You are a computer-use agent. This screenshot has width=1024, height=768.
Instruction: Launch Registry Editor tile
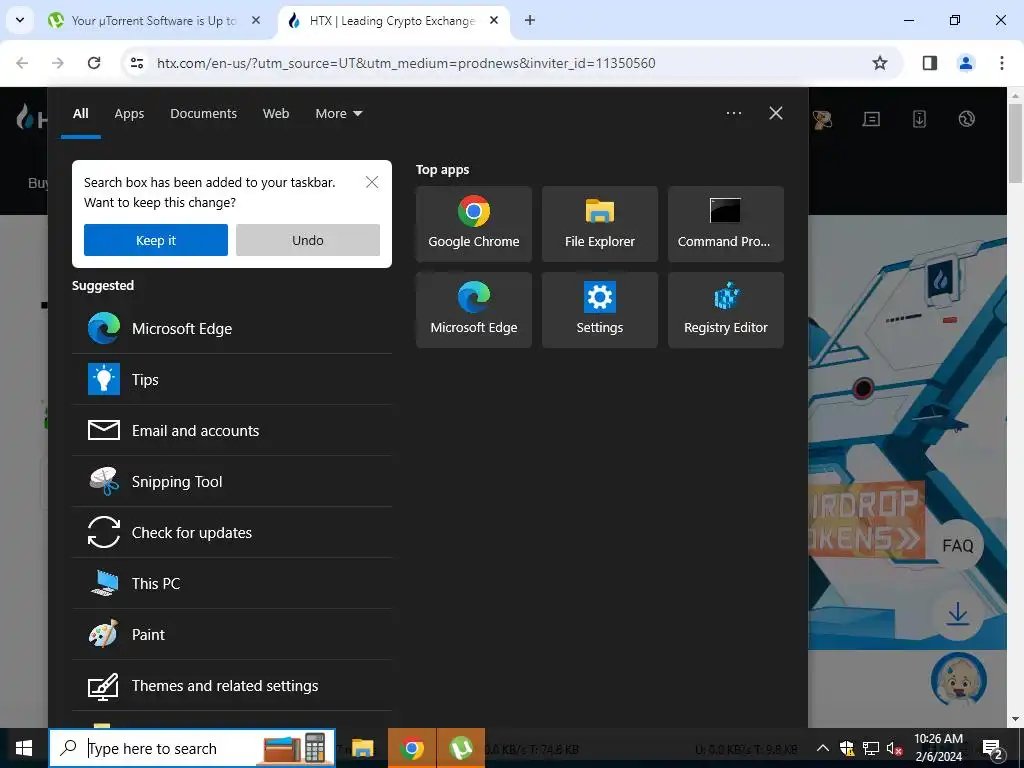[726, 310]
